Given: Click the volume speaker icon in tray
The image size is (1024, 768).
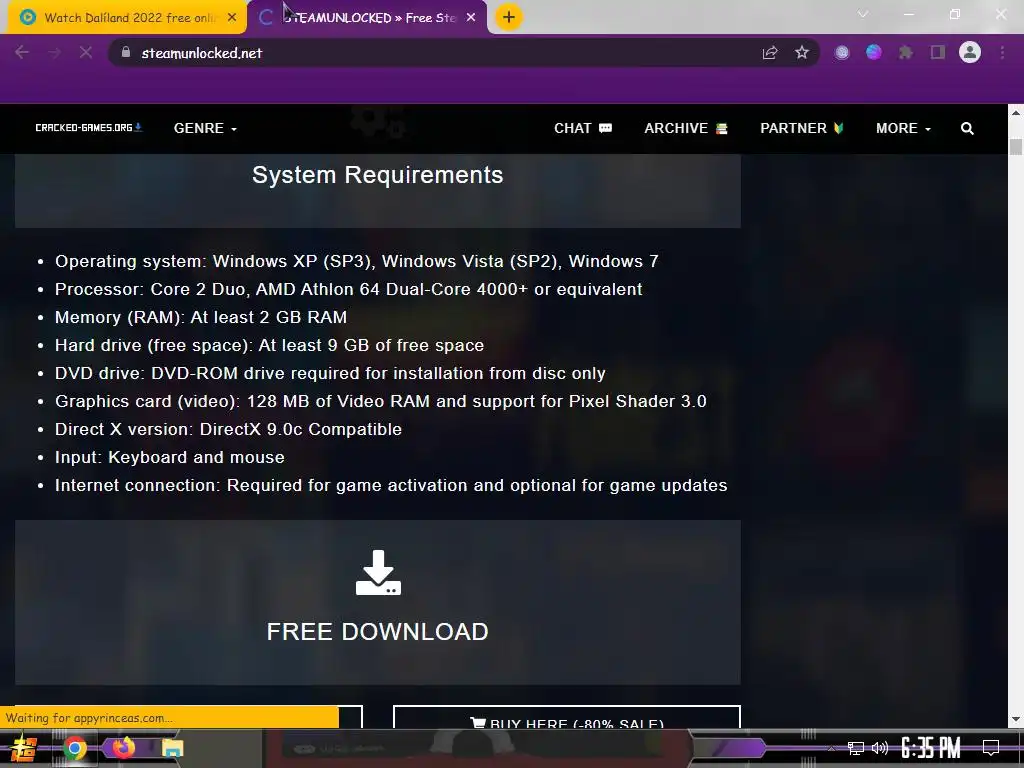Looking at the screenshot, I should (880, 748).
